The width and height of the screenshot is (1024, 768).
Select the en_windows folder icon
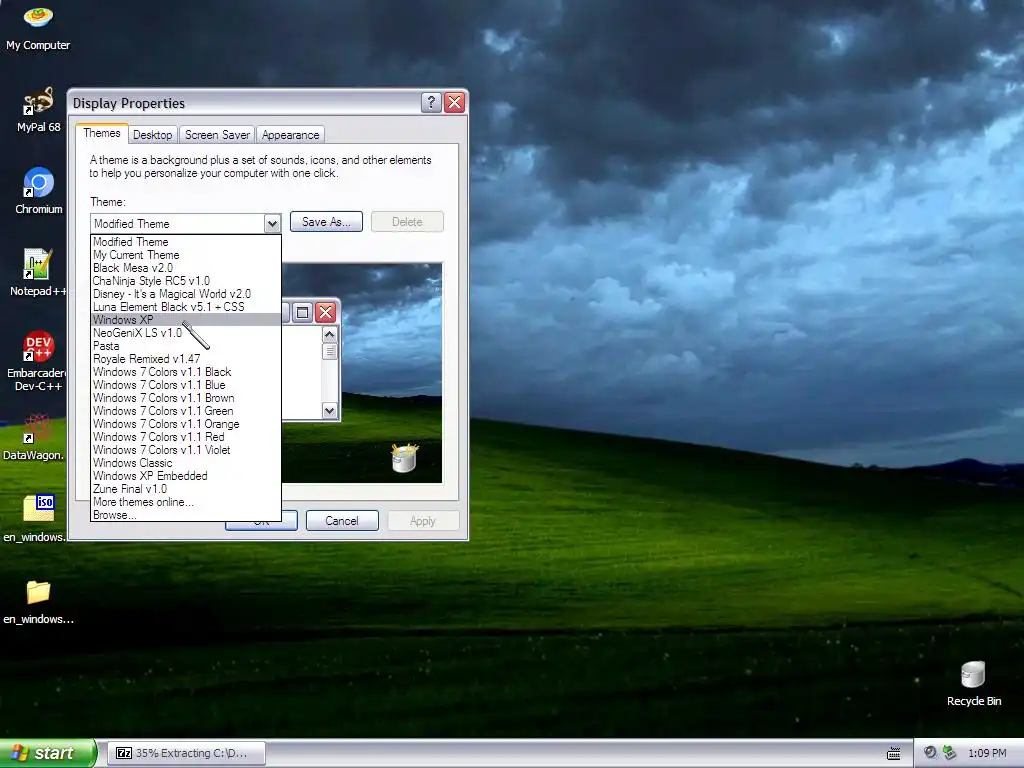pyautogui.click(x=38, y=602)
